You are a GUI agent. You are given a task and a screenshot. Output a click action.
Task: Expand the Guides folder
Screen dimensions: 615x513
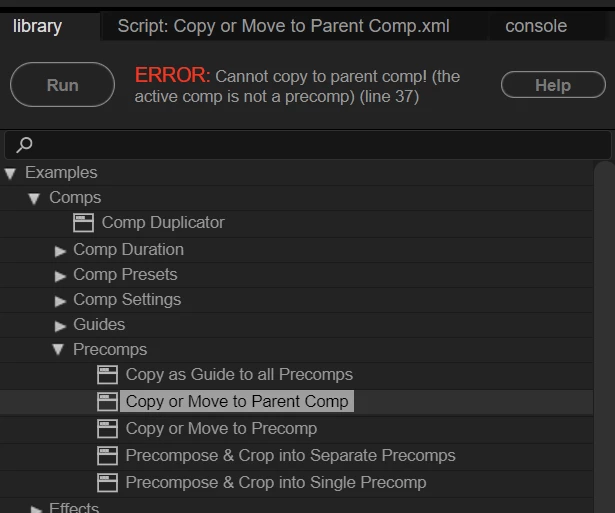pyautogui.click(x=61, y=325)
